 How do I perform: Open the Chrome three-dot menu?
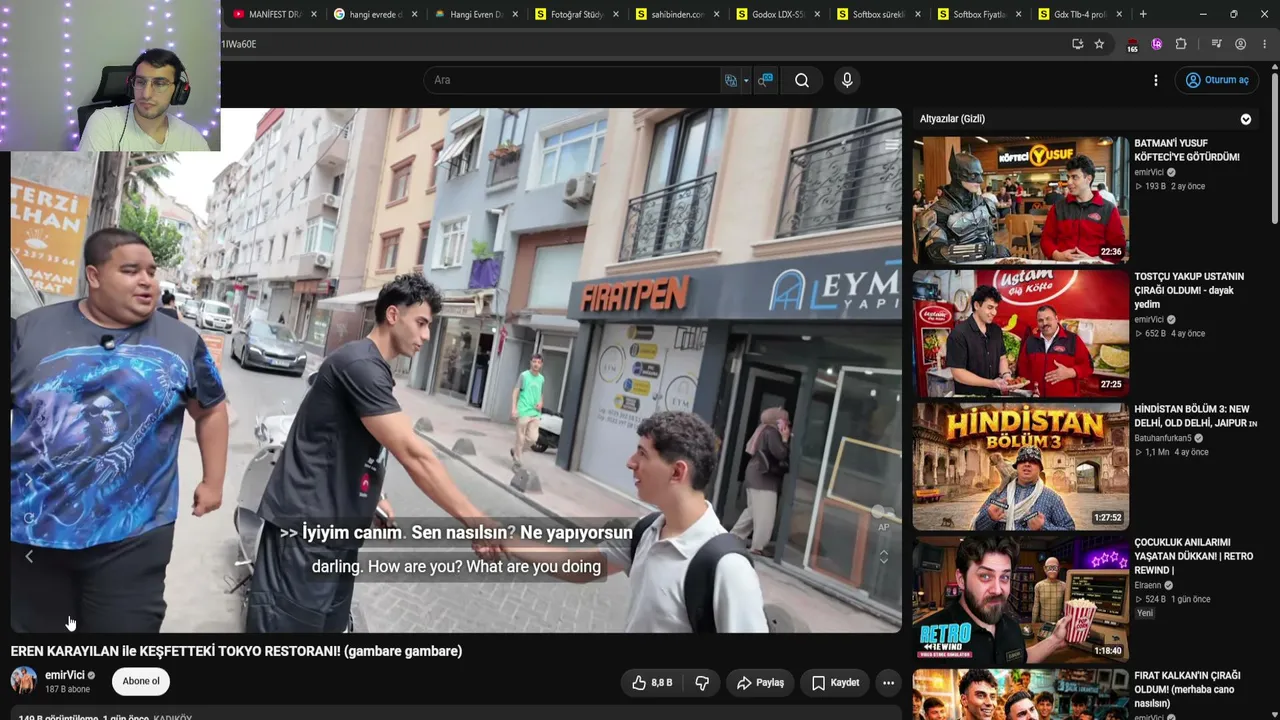[x=1265, y=44]
